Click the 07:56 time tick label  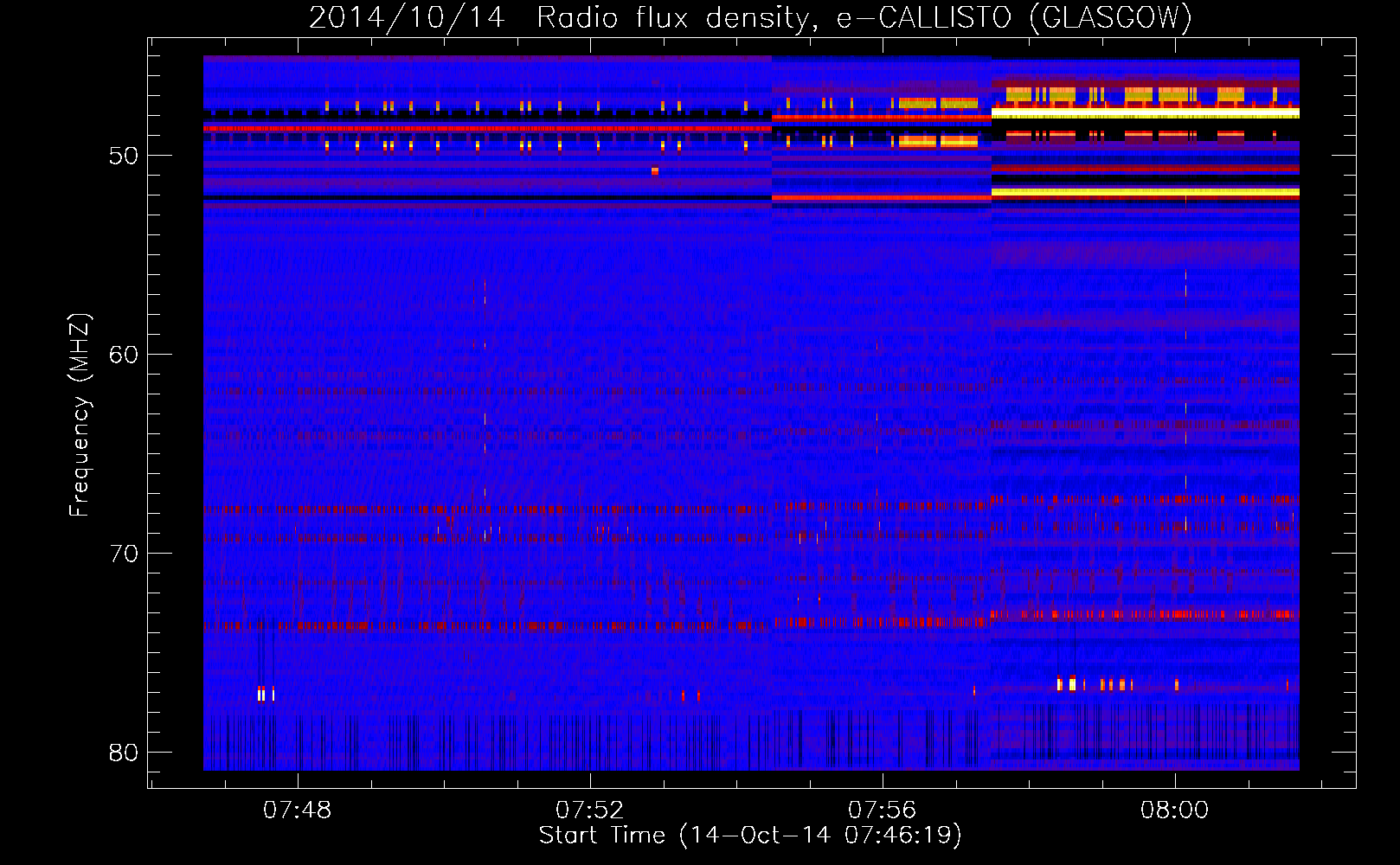click(882, 811)
